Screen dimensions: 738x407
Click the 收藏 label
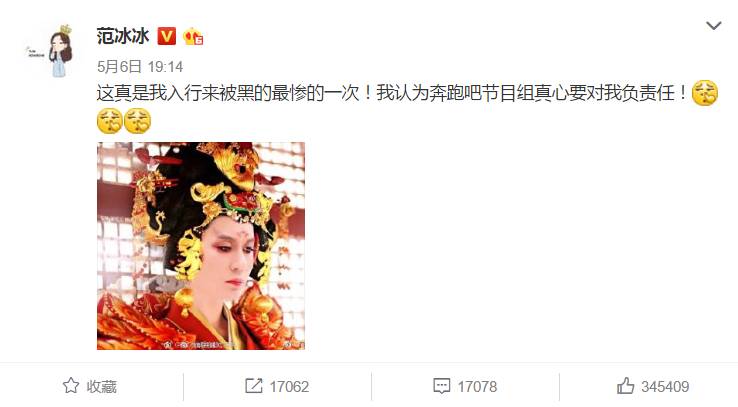[102, 387]
